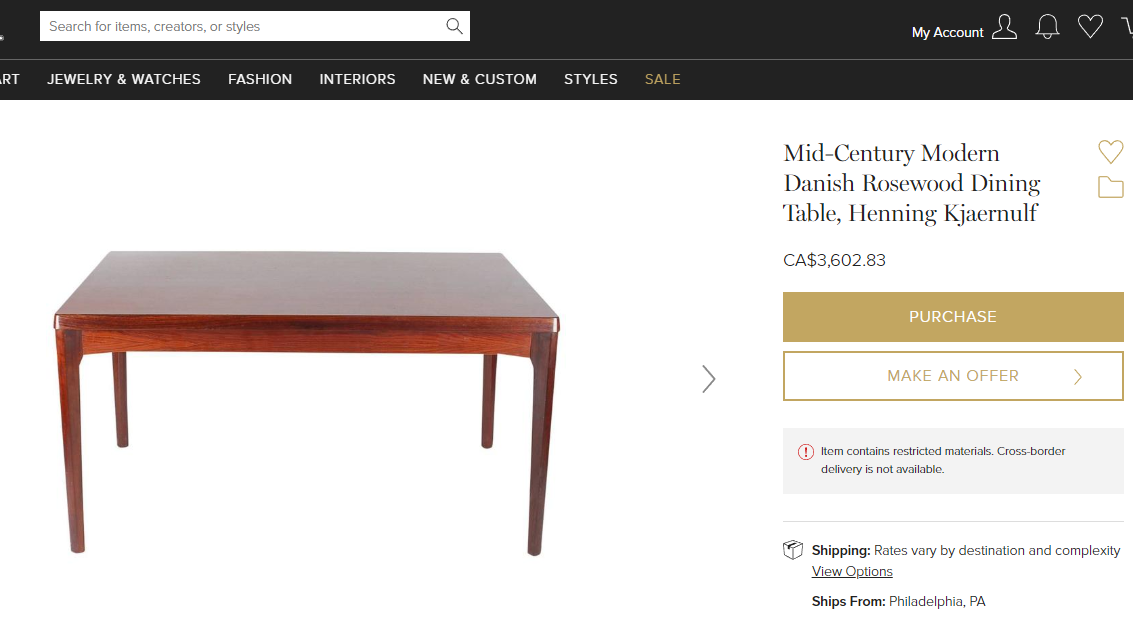Open the INTERIORS category menu

pyautogui.click(x=357, y=79)
